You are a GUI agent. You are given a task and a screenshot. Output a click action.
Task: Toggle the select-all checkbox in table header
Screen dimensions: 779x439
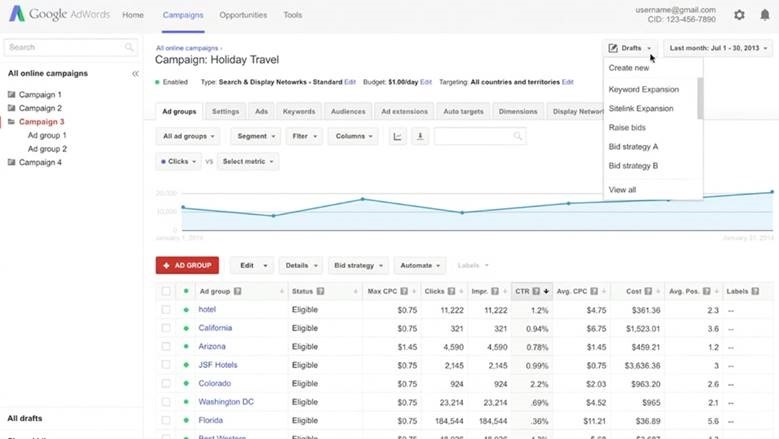tap(166, 292)
